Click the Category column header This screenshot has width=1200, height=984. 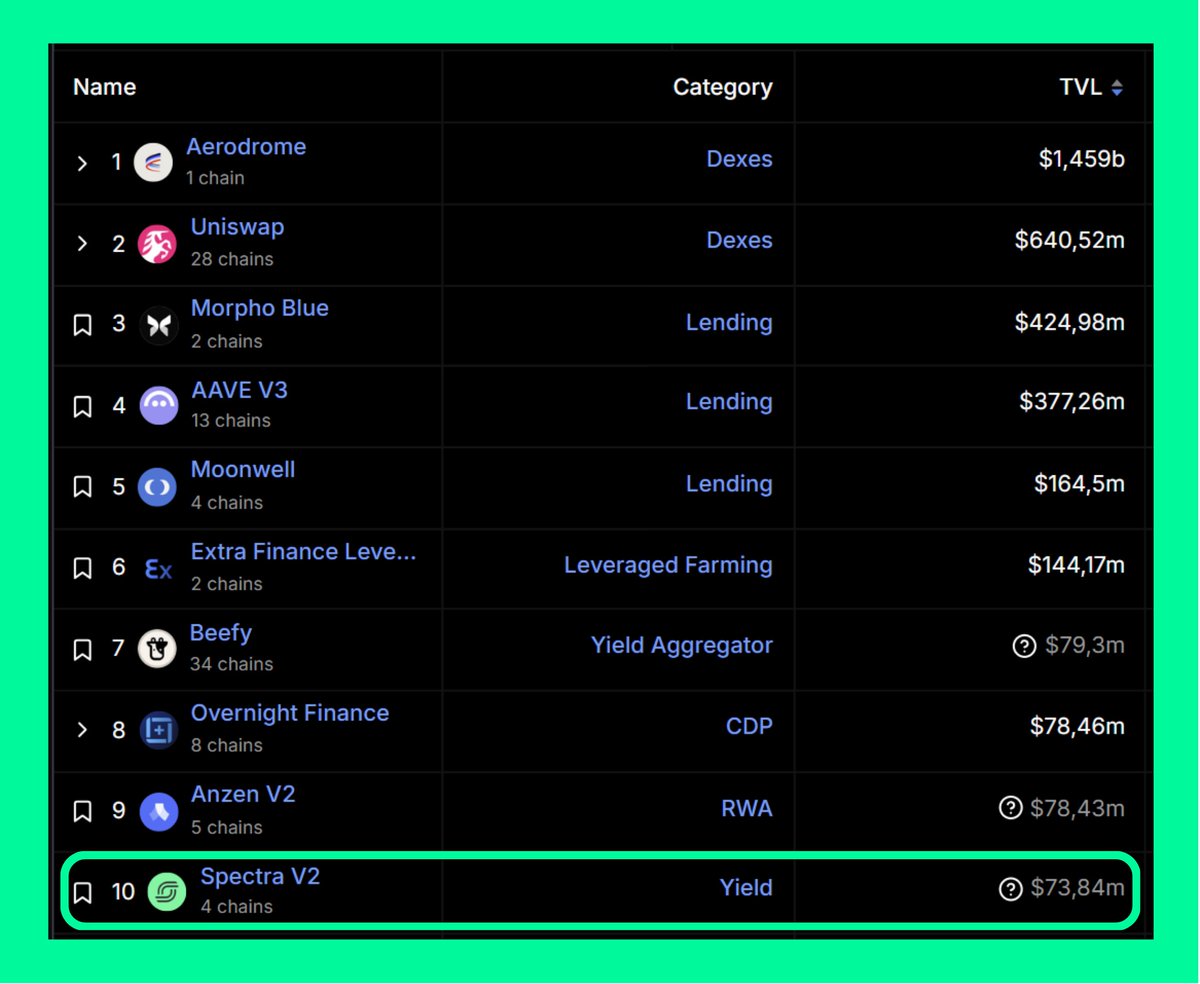point(723,87)
